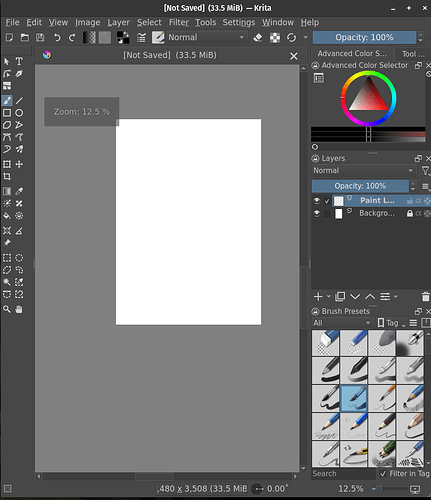
Task: Delete layer with trash icon
Action: 425,296
